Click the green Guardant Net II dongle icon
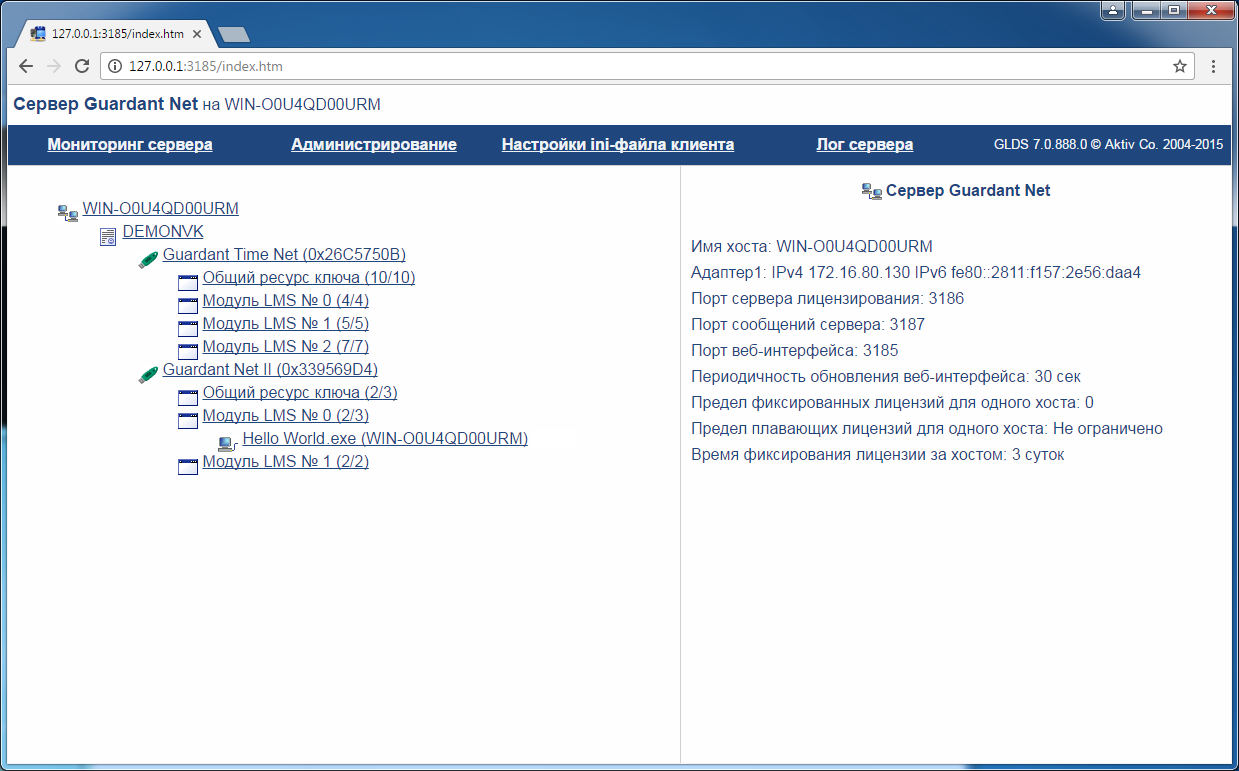This screenshot has height=771, width=1239. [148, 374]
